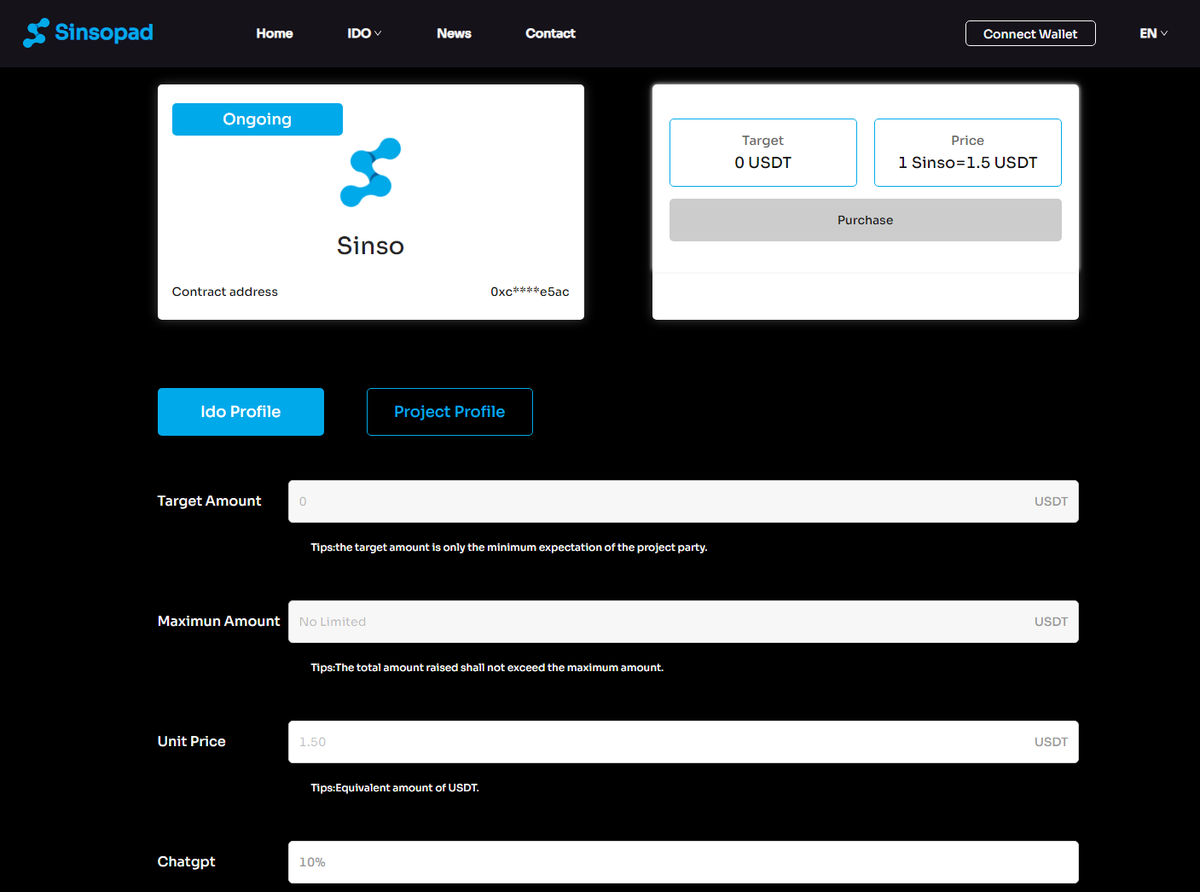Switch to the Project Profile tab
The width and height of the screenshot is (1200, 892).
click(x=450, y=412)
